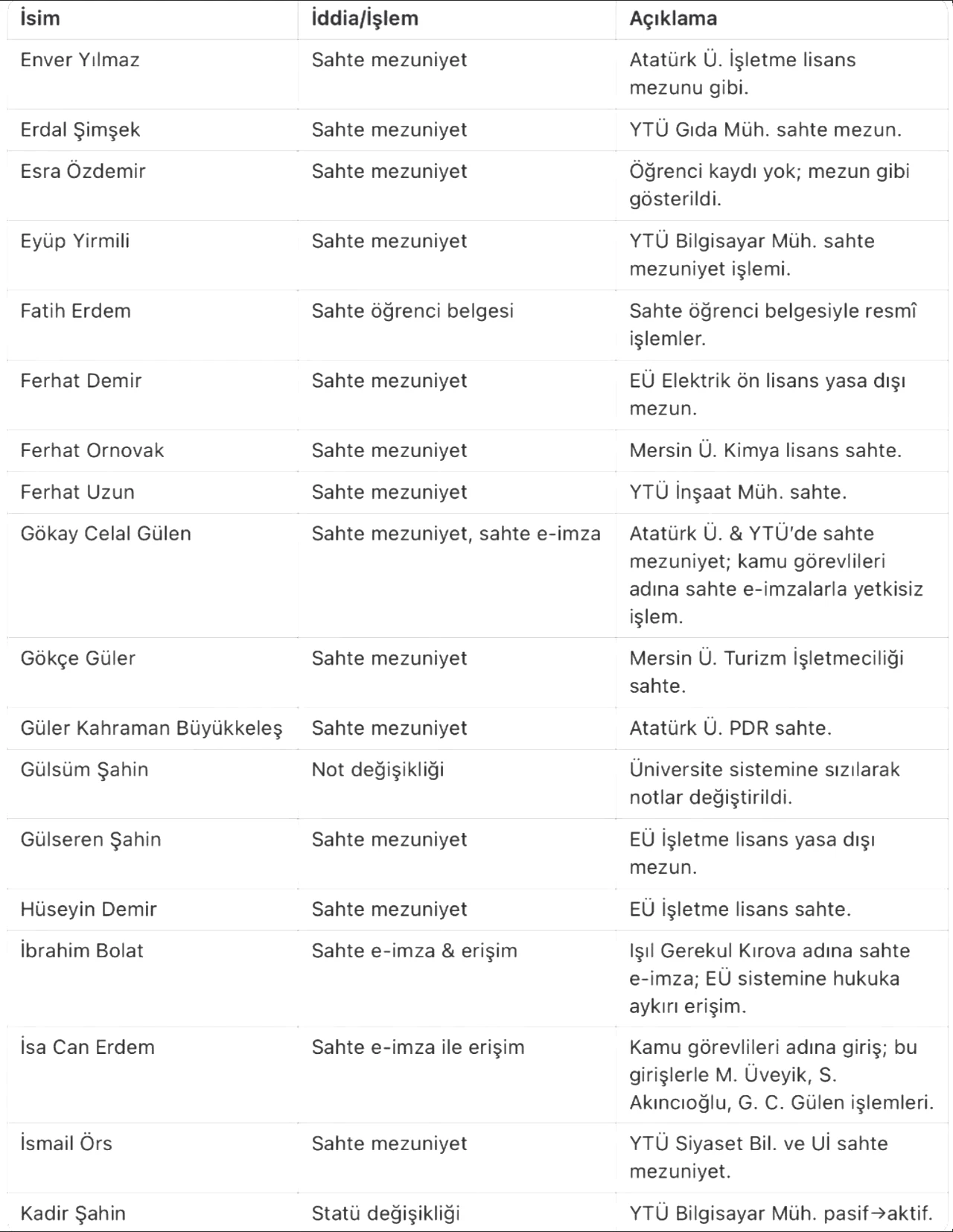Click the Açıklama column header
The width and height of the screenshot is (953, 1232).
[x=673, y=19]
